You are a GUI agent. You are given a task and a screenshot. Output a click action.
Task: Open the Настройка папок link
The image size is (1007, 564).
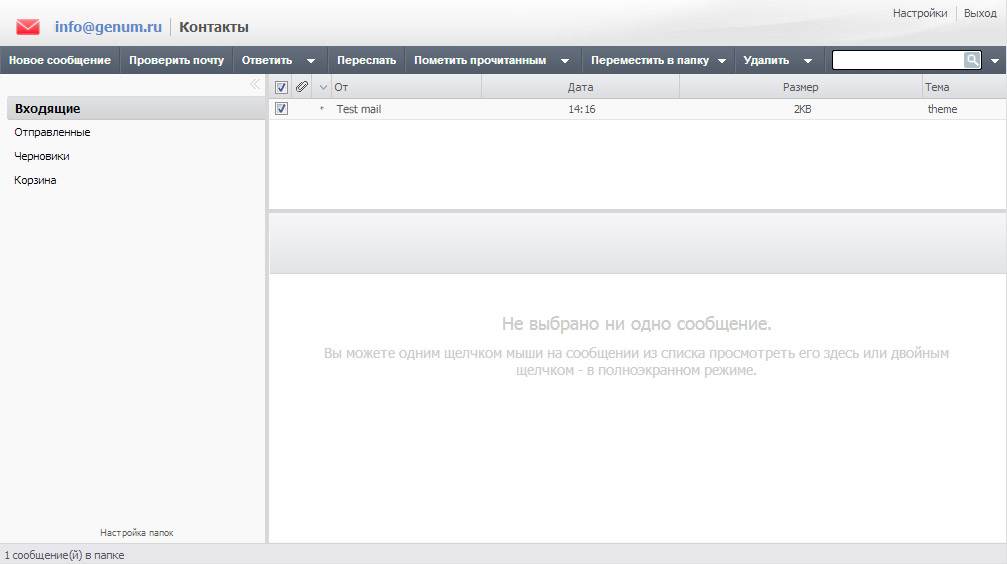[137, 533]
